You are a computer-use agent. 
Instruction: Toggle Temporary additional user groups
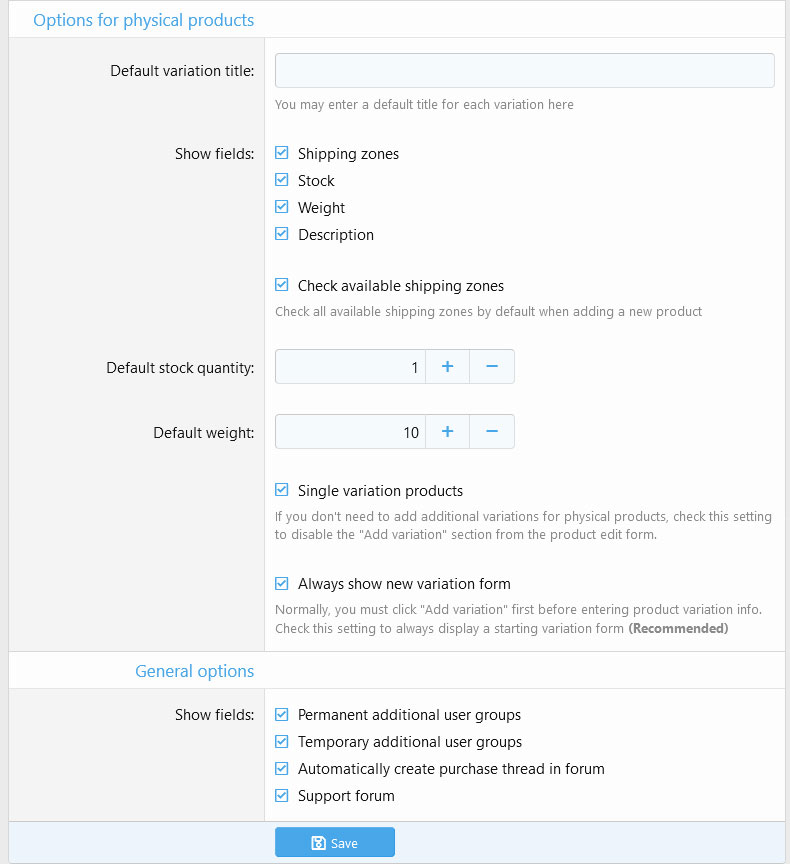(x=282, y=742)
